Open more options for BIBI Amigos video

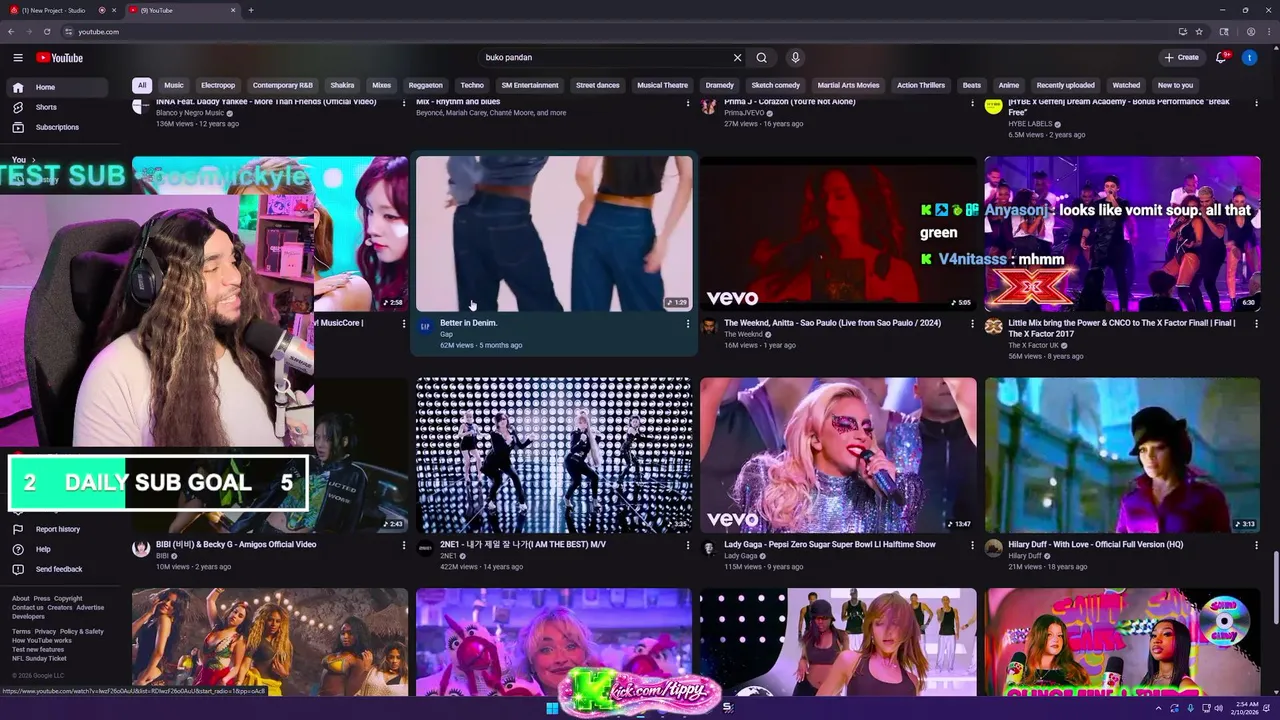[x=404, y=546]
